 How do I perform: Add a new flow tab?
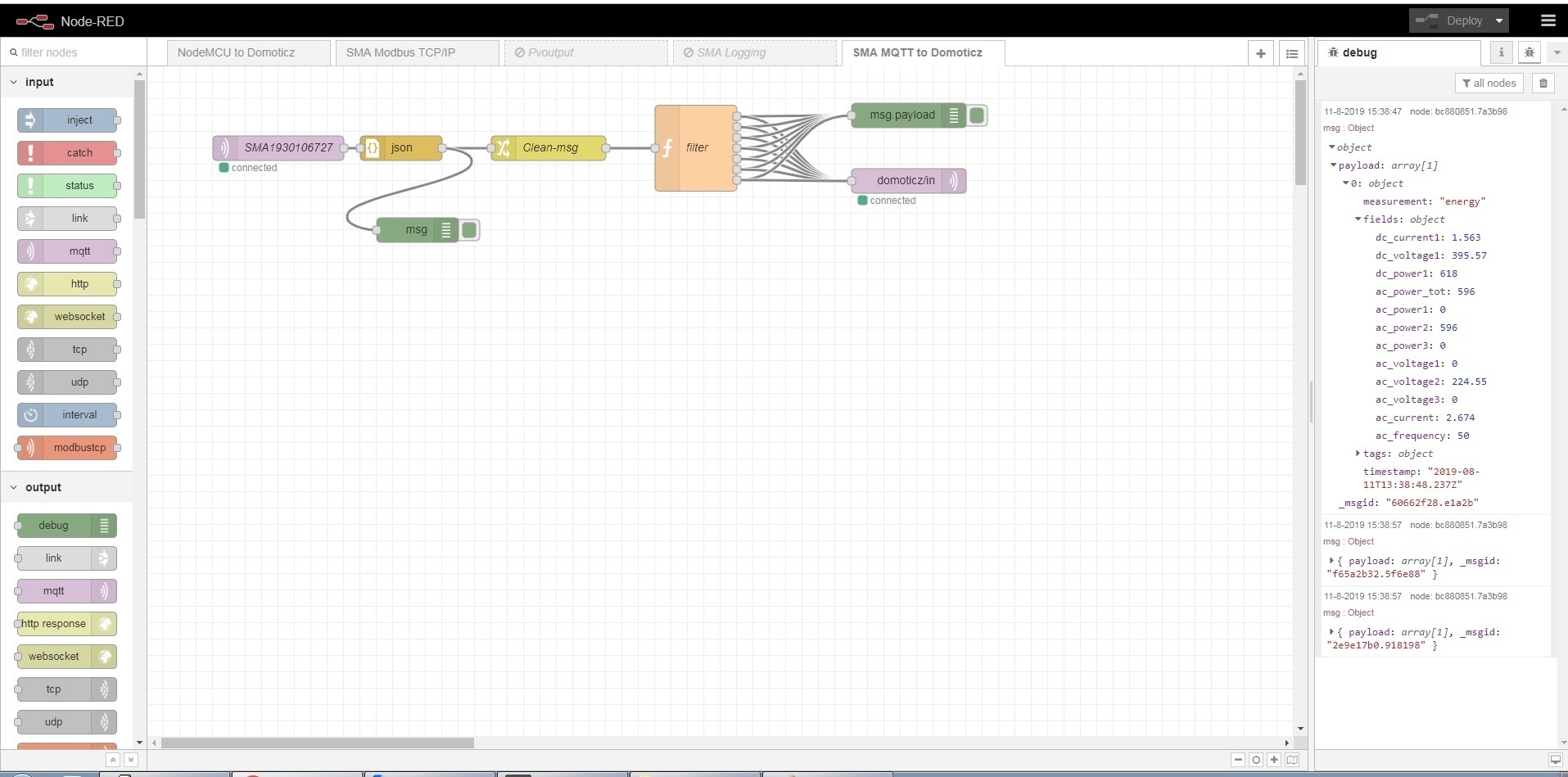1261,53
